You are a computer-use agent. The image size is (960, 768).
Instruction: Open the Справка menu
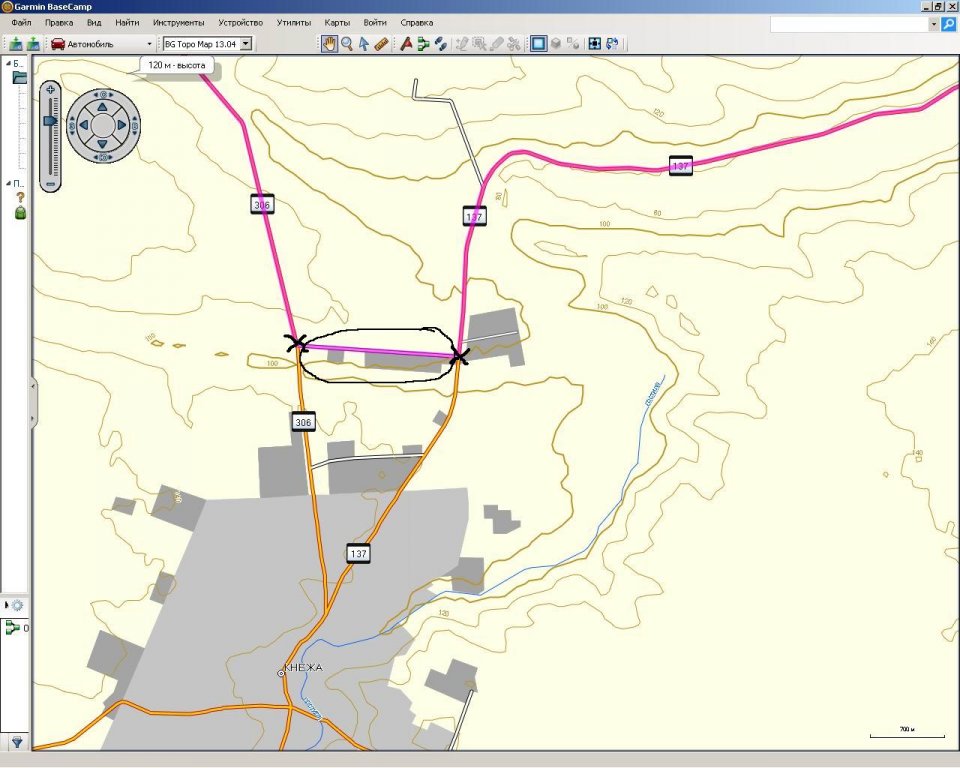point(416,23)
